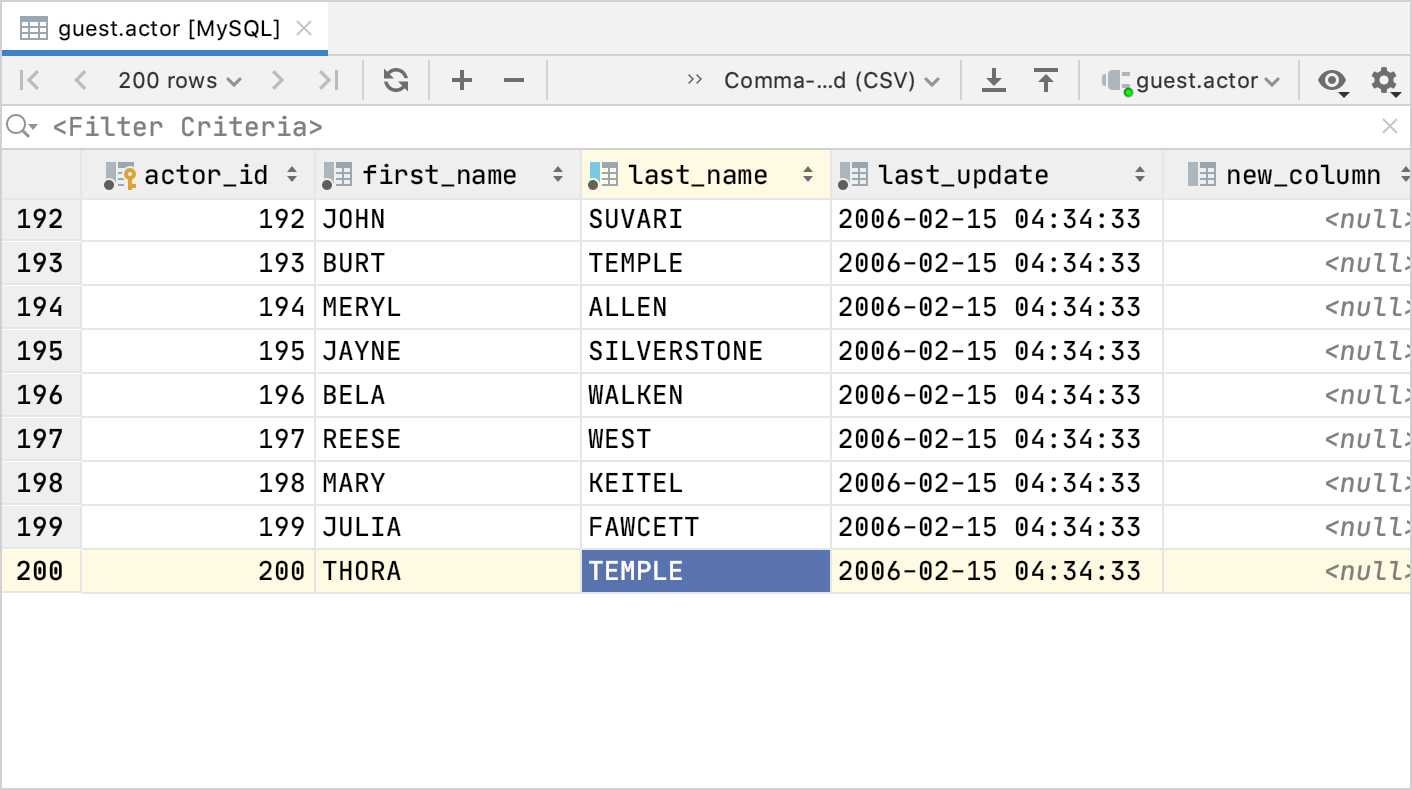The image size is (1412, 790).
Task: Go to the next page of rows
Action: (x=278, y=80)
